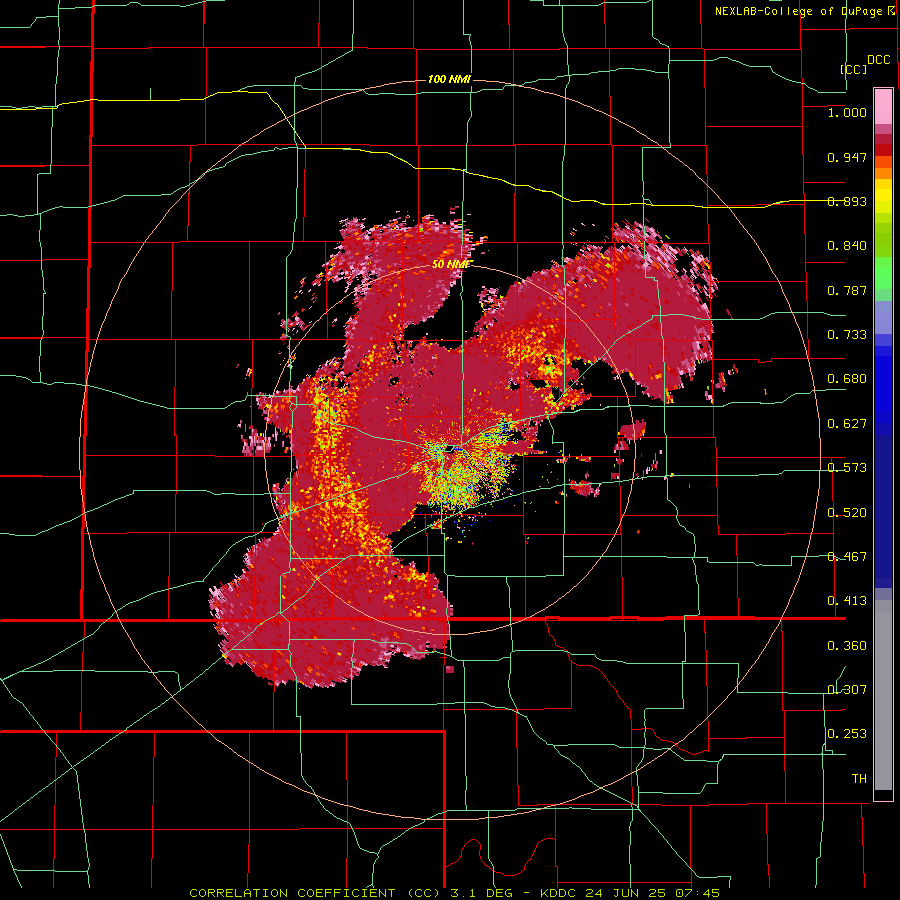Viewport: 900px width, 900px height.
Task: Select the 0.467 legend value
Action: [x=847, y=557]
